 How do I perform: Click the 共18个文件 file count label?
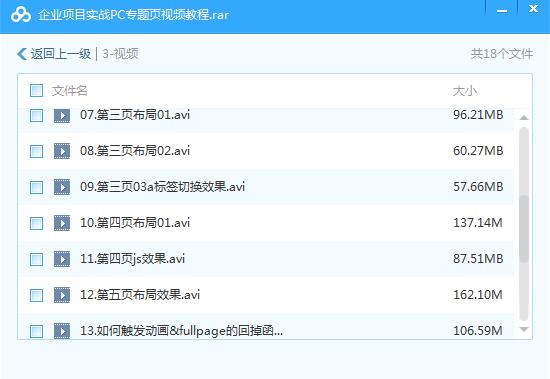coord(502,54)
